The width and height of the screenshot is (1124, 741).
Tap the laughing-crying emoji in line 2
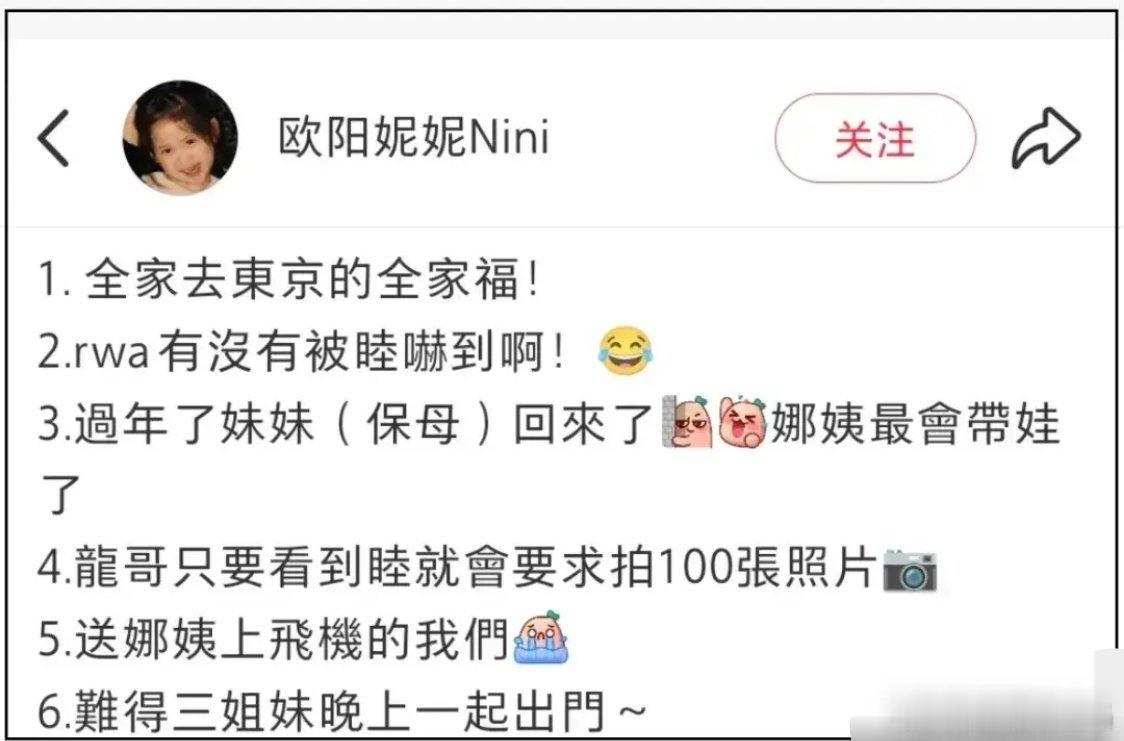coord(625,350)
